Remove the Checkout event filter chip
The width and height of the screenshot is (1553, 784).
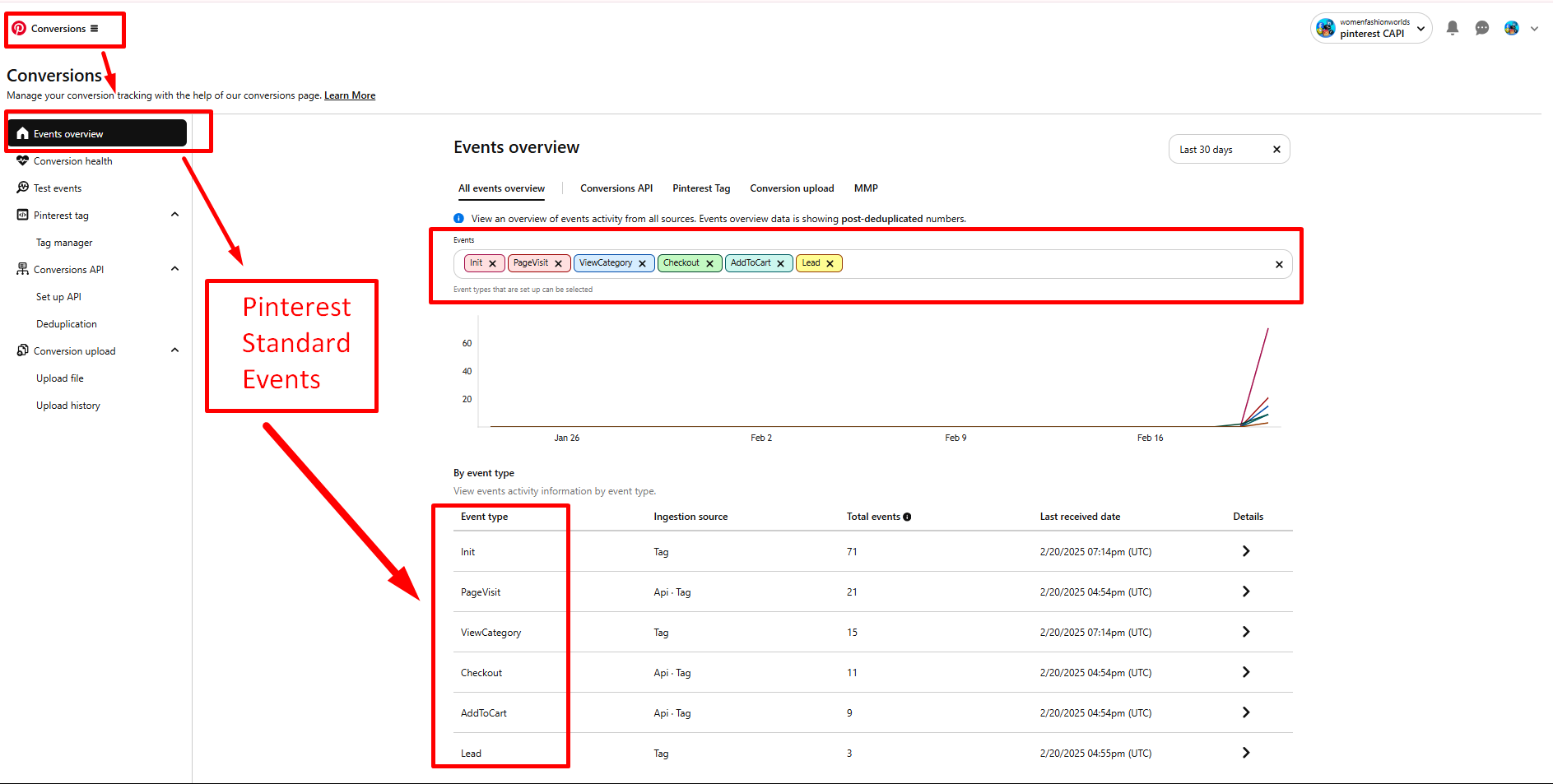[x=709, y=264]
